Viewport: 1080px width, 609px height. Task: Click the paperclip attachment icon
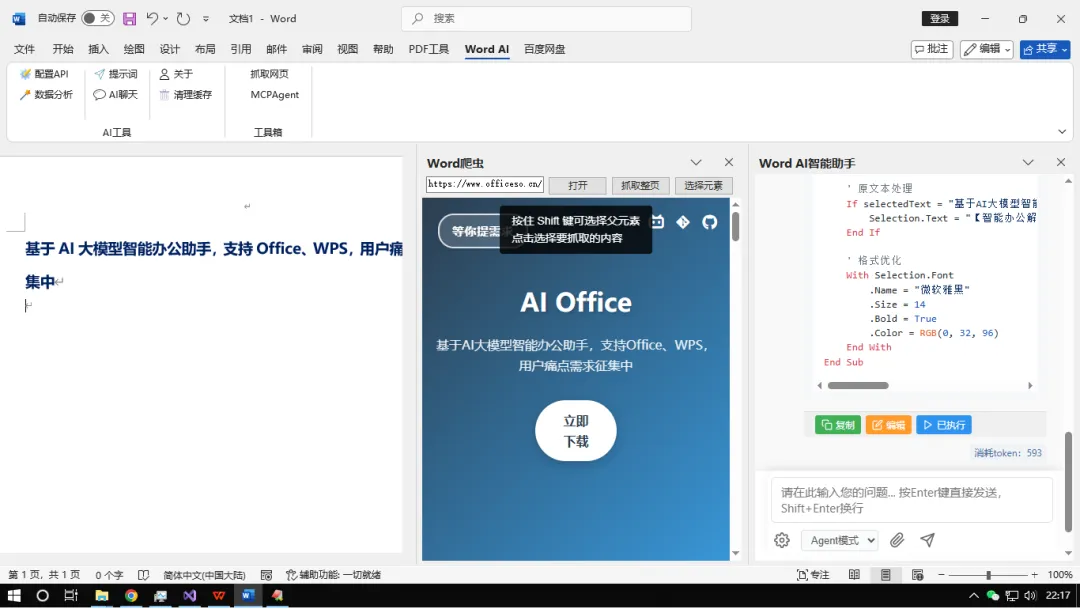(897, 540)
